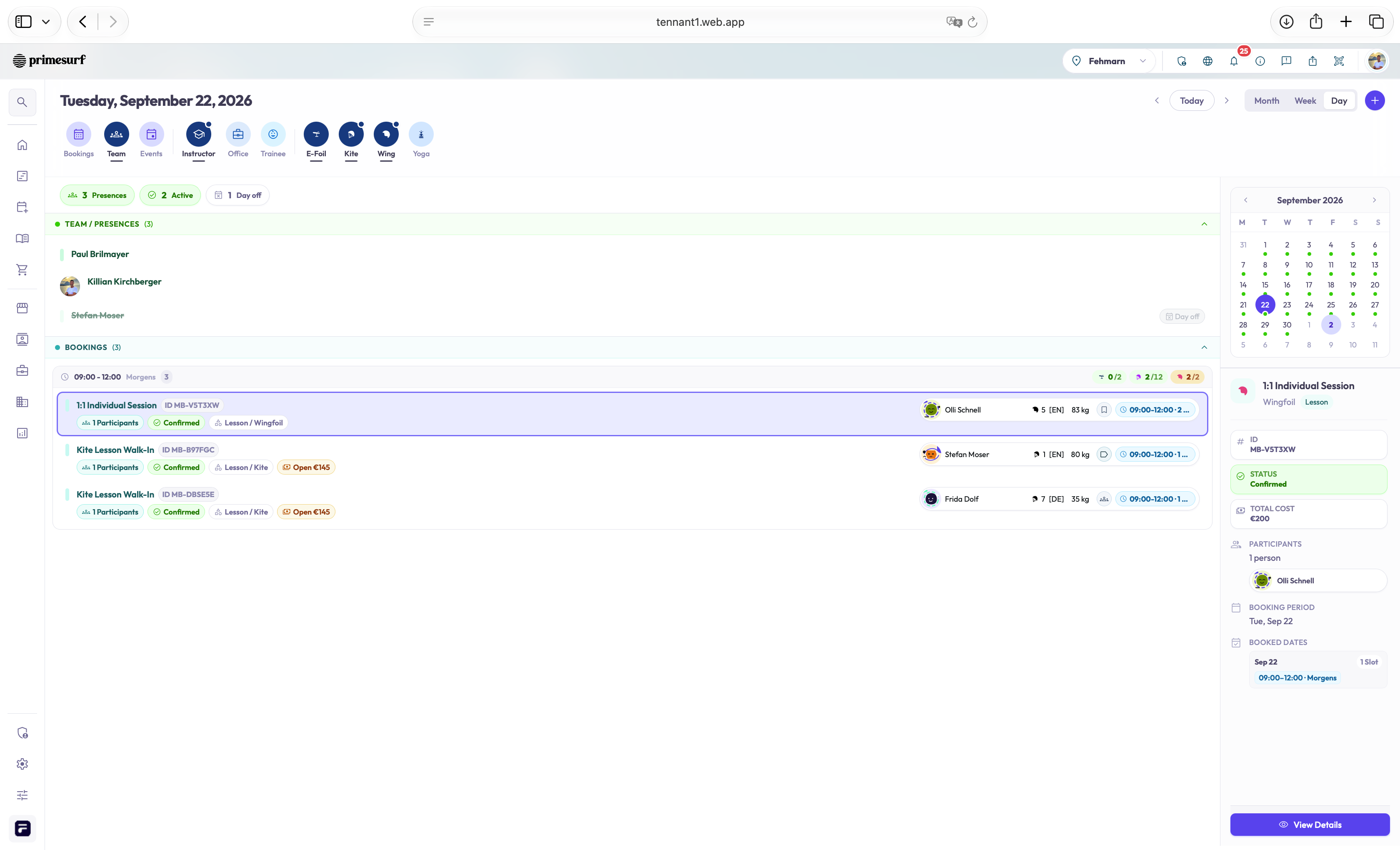1400x850 pixels.
Task: Select the Day view tab
Action: pyautogui.click(x=1339, y=100)
